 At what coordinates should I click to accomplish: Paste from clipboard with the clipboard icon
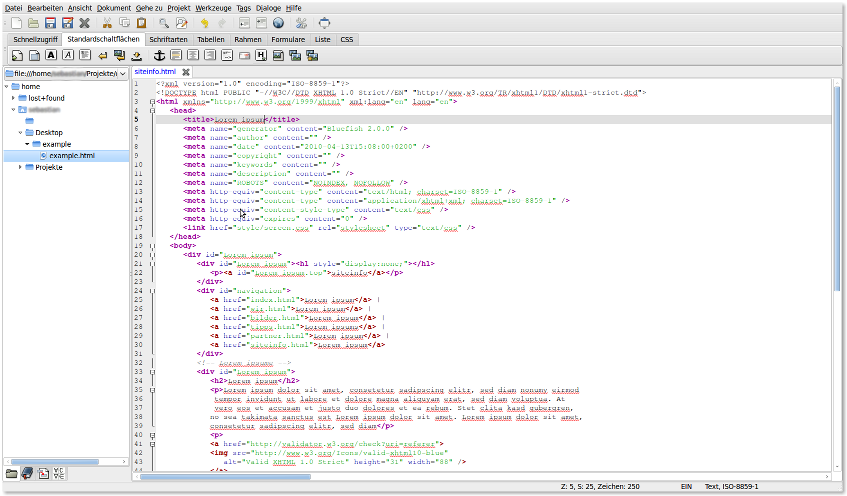[x=142, y=23]
